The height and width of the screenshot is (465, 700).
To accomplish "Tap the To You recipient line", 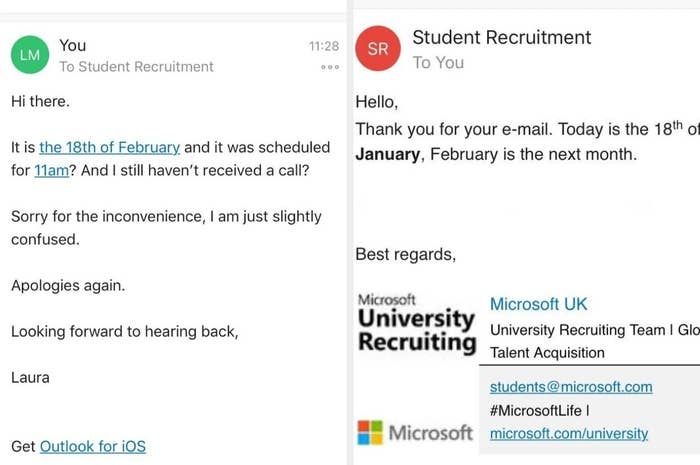I will (x=438, y=62).
